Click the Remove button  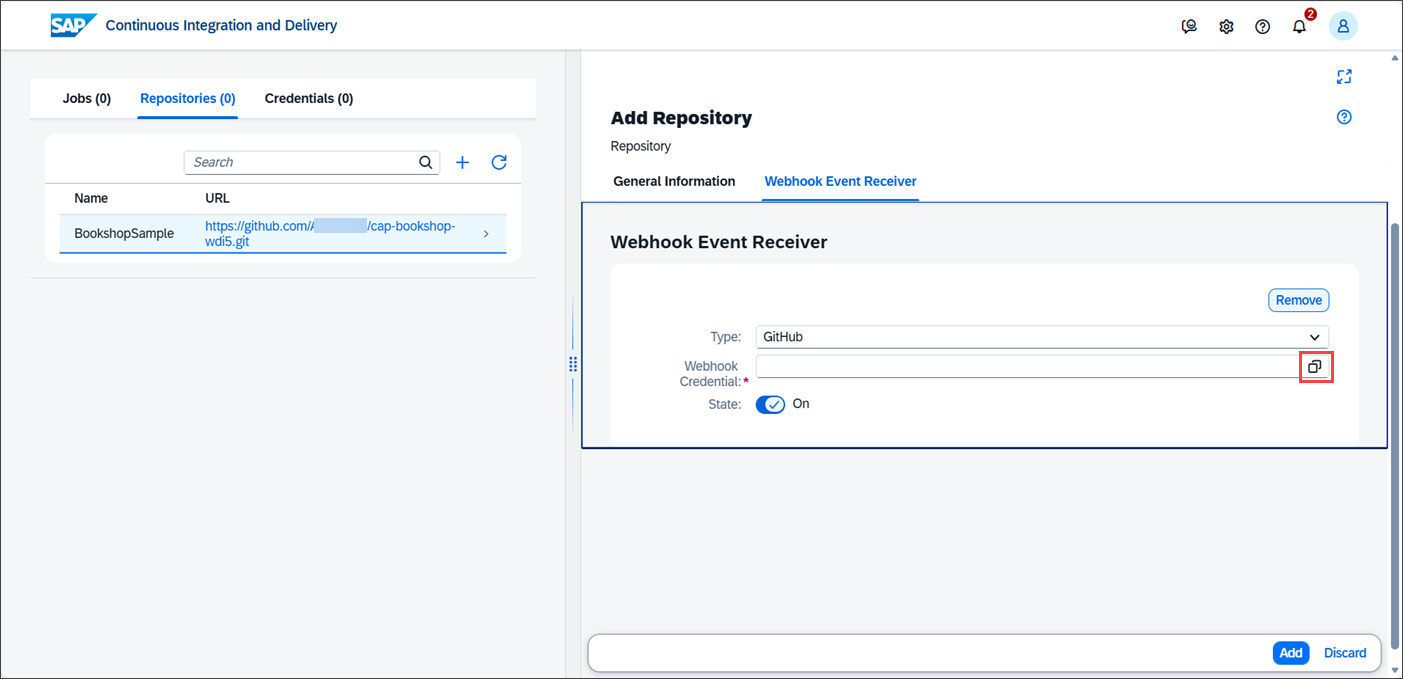(1299, 300)
